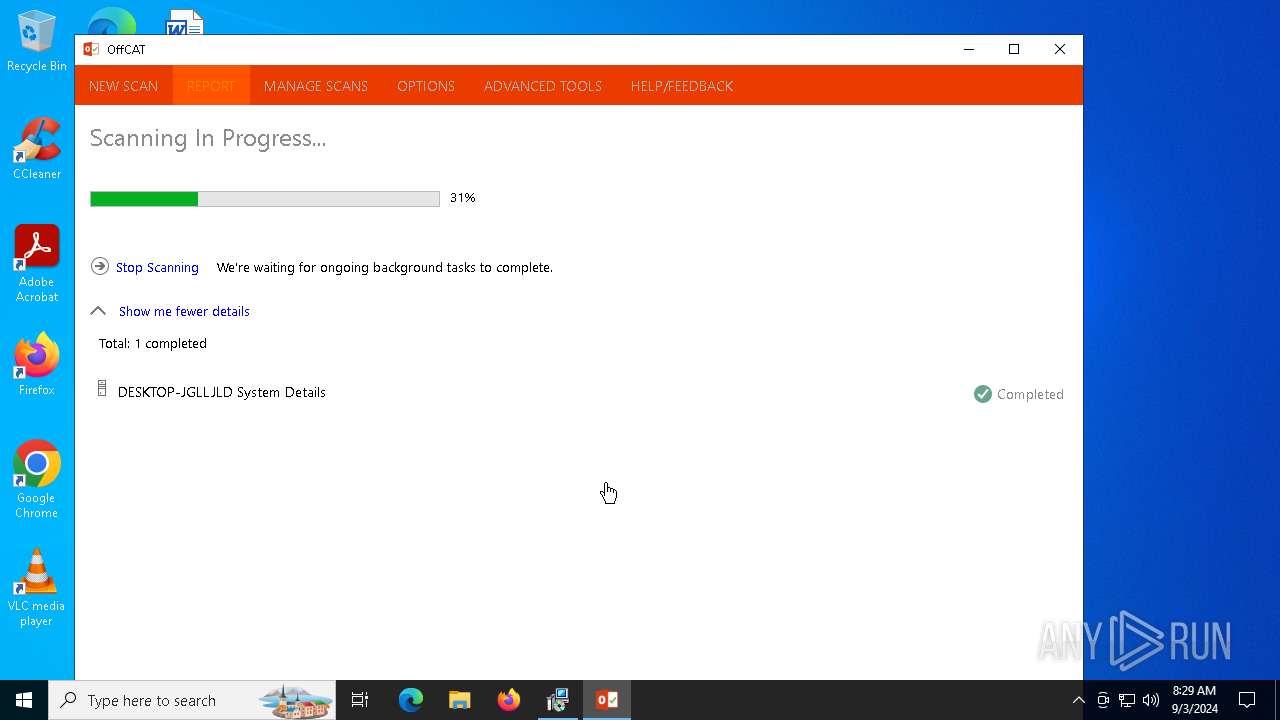Collapse details with the chevron arrow
Viewport: 1280px width, 720px height.
(98, 311)
